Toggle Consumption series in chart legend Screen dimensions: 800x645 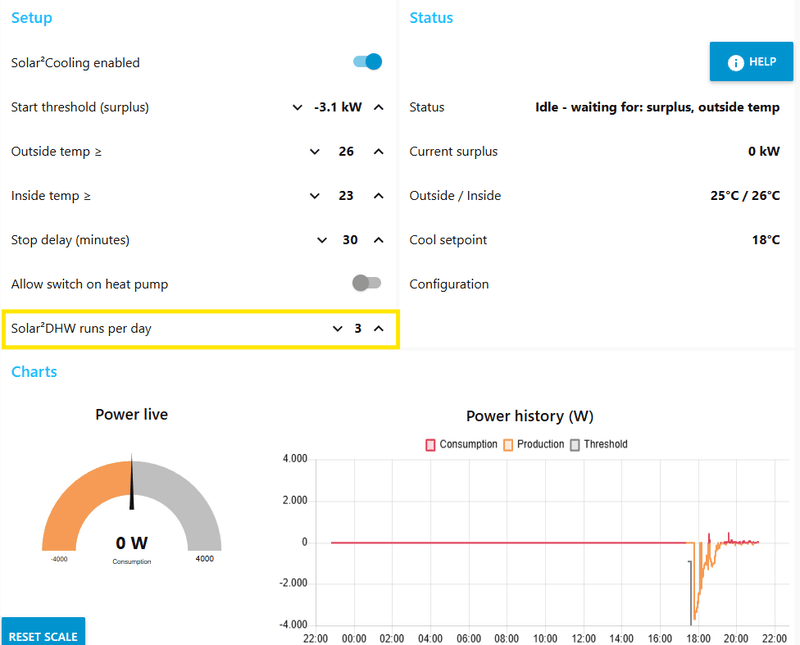[461, 444]
